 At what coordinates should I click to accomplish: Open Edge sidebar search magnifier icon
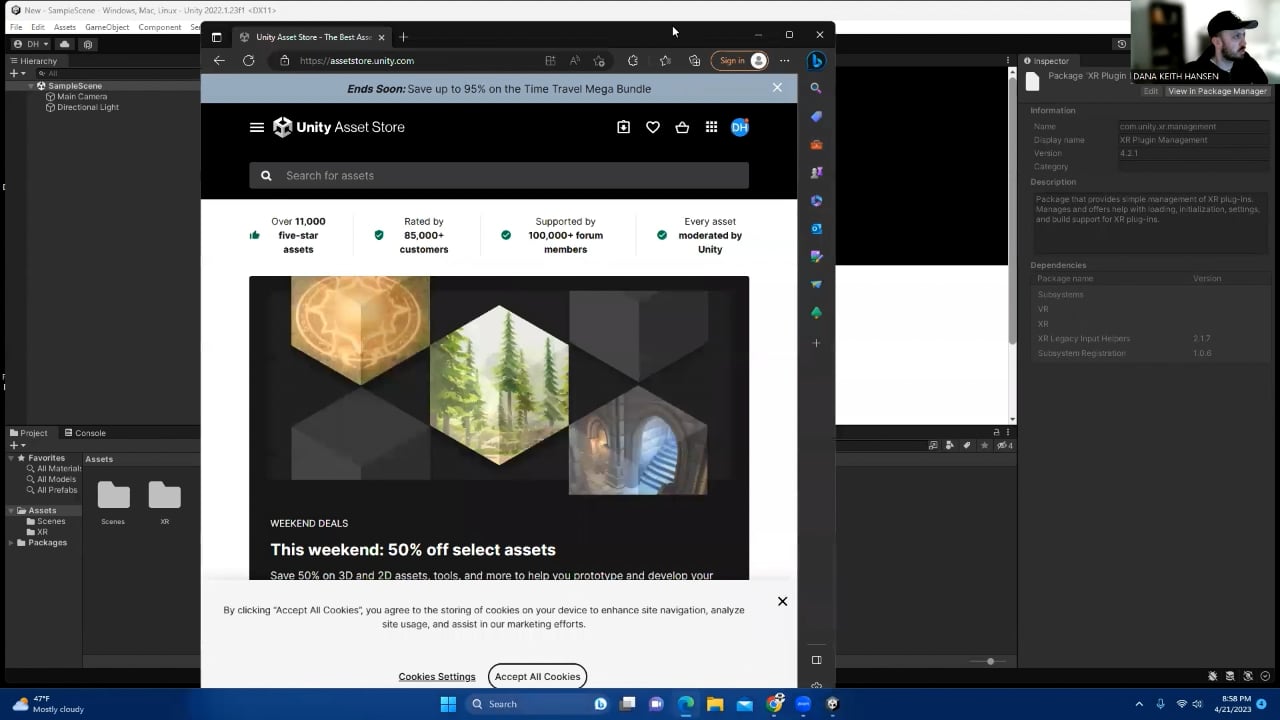(816, 88)
